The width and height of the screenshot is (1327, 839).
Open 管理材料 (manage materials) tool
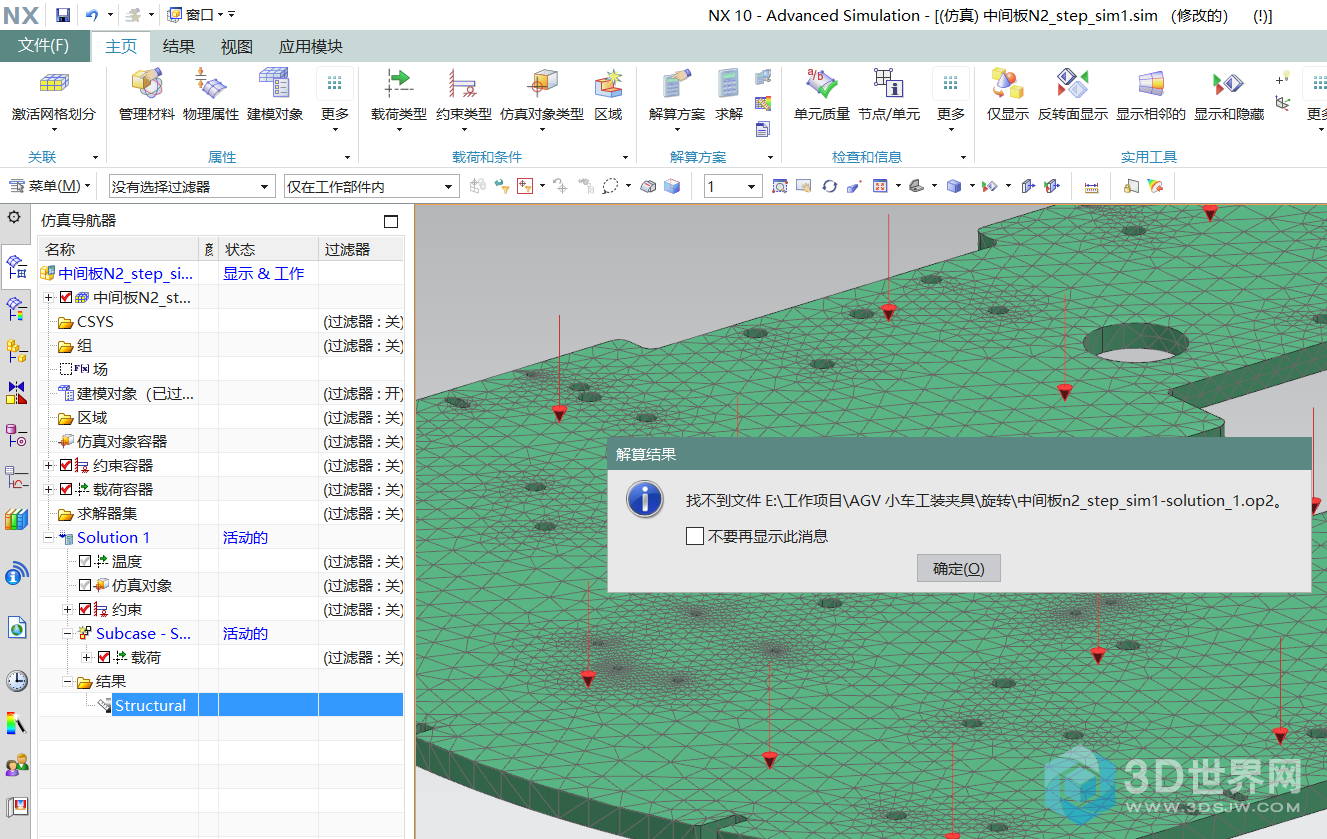[x=147, y=86]
